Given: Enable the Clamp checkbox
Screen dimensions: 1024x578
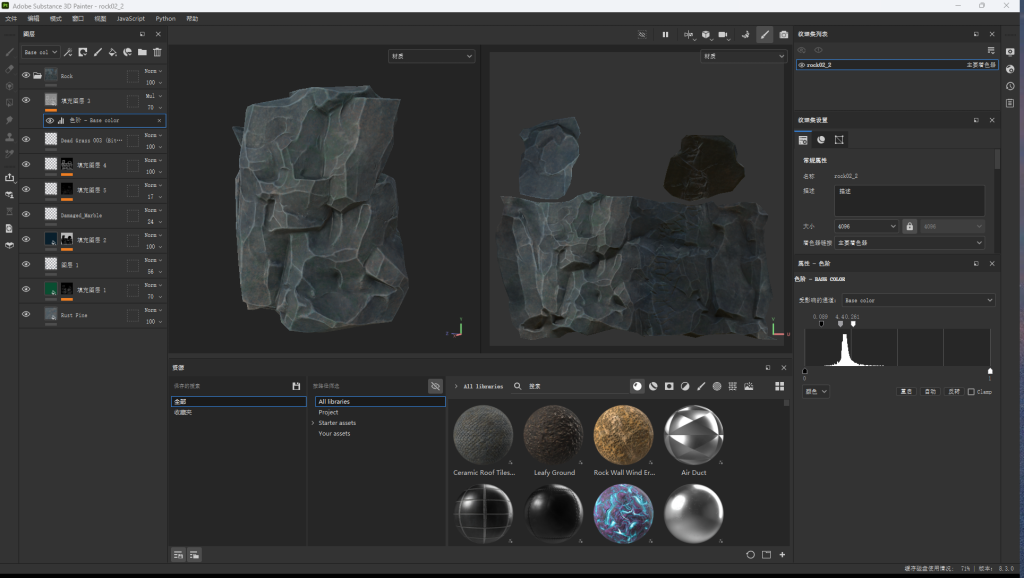Looking at the screenshot, I should (x=971, y=392).
